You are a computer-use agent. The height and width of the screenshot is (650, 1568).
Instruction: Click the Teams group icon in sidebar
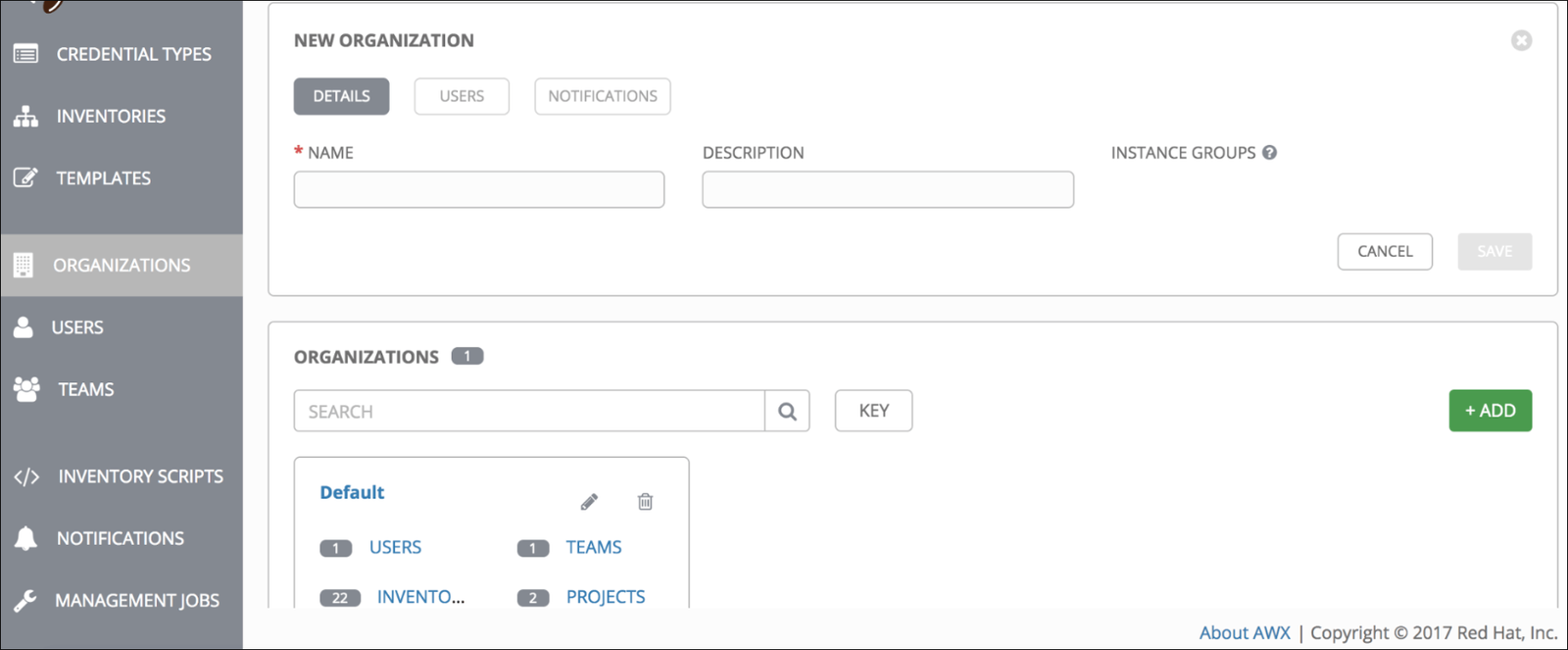(x=26, y=389)
